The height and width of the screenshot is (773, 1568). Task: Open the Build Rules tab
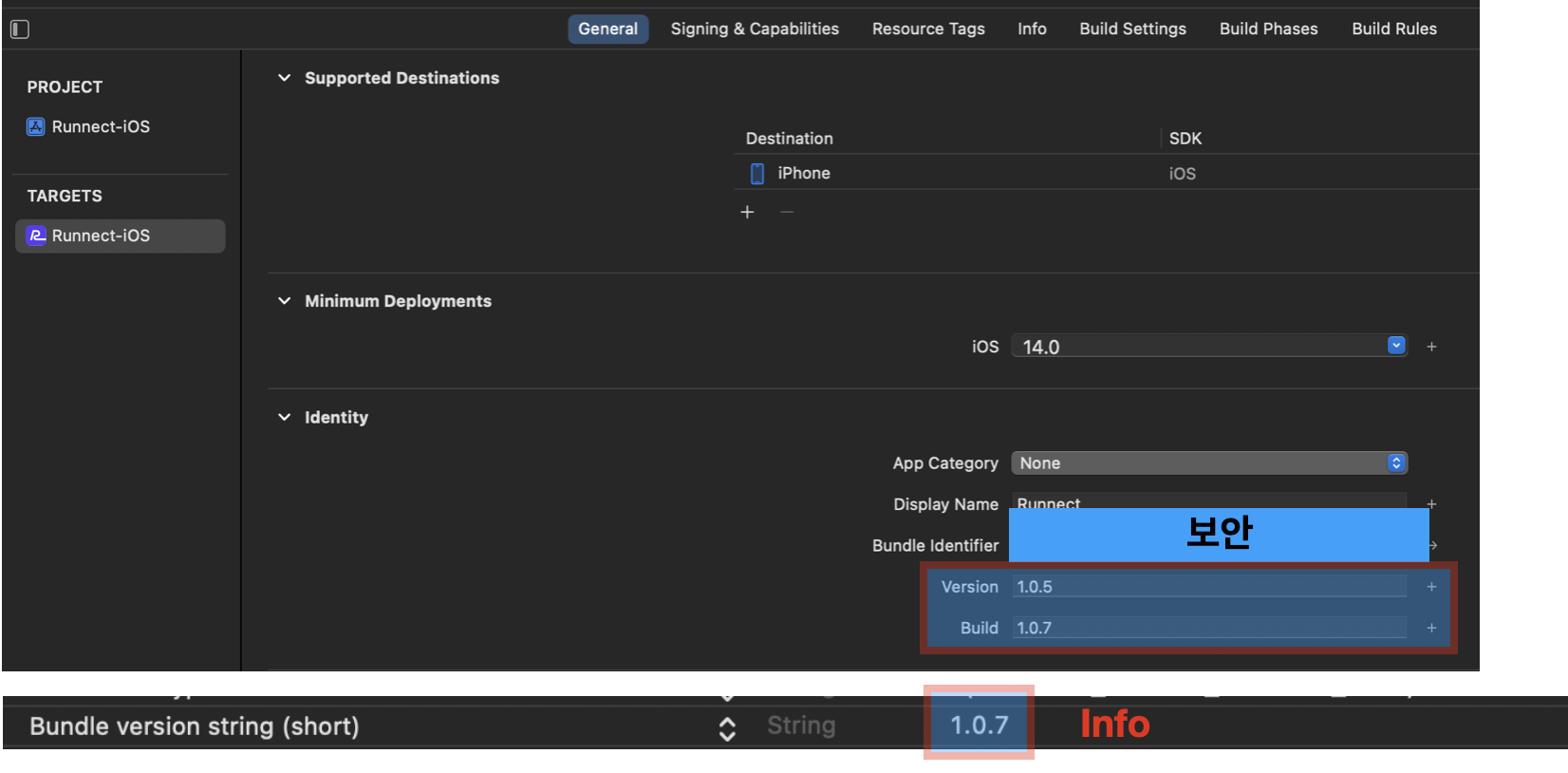[1394, 28]
